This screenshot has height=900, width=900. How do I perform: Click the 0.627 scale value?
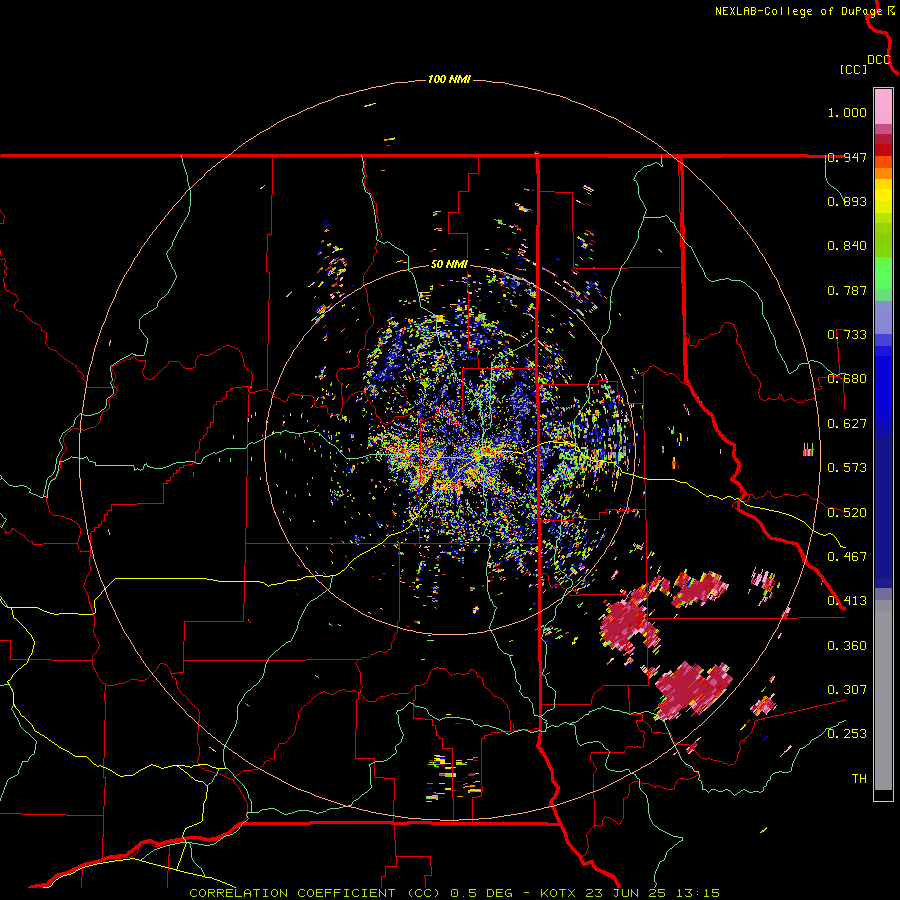point(847,424)
